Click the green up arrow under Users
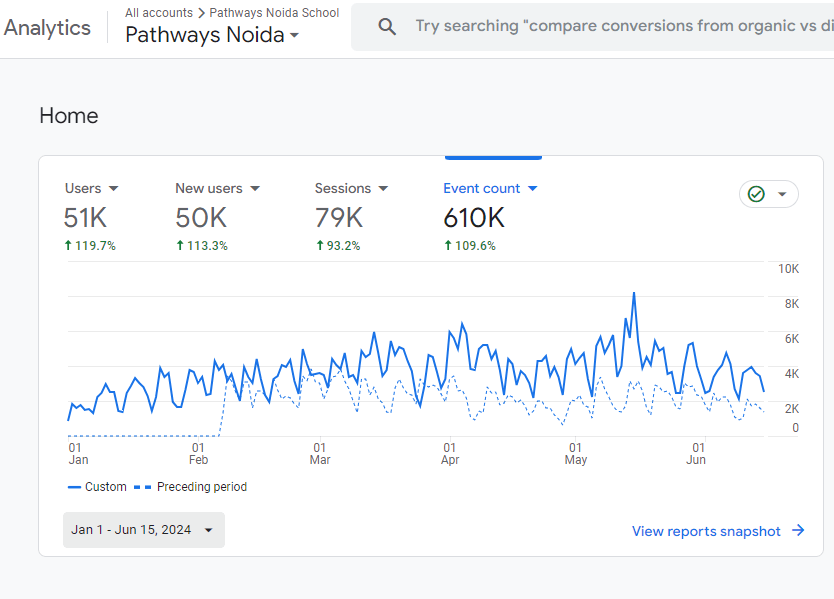834x599 pixels. [68, 245]
